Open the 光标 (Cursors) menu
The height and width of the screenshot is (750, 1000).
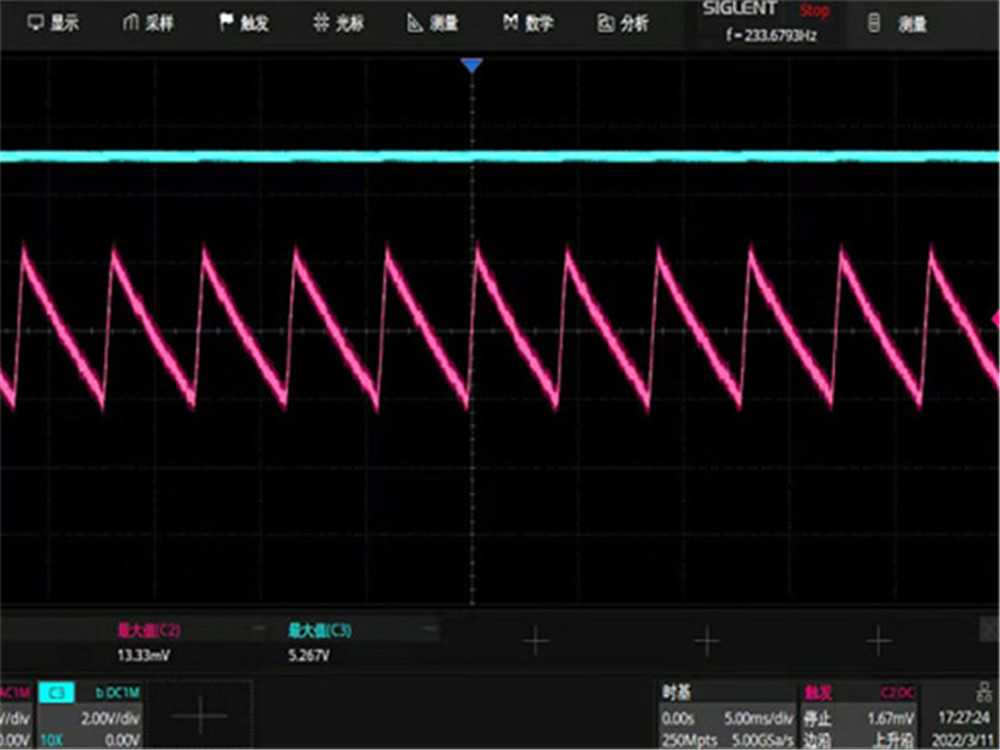click(x=339, y=23)
